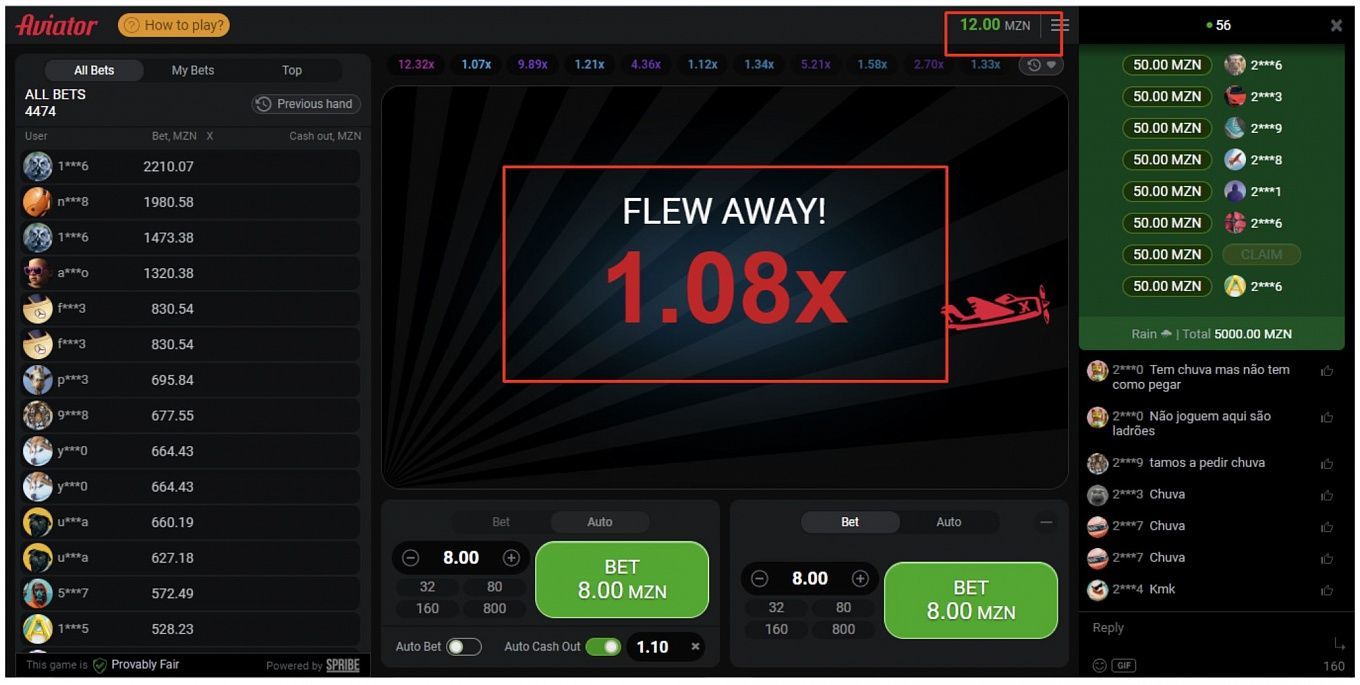Select the 1.07x history multiplier
The width and height of the screenshot is (1360, 685).
point(476,64)
